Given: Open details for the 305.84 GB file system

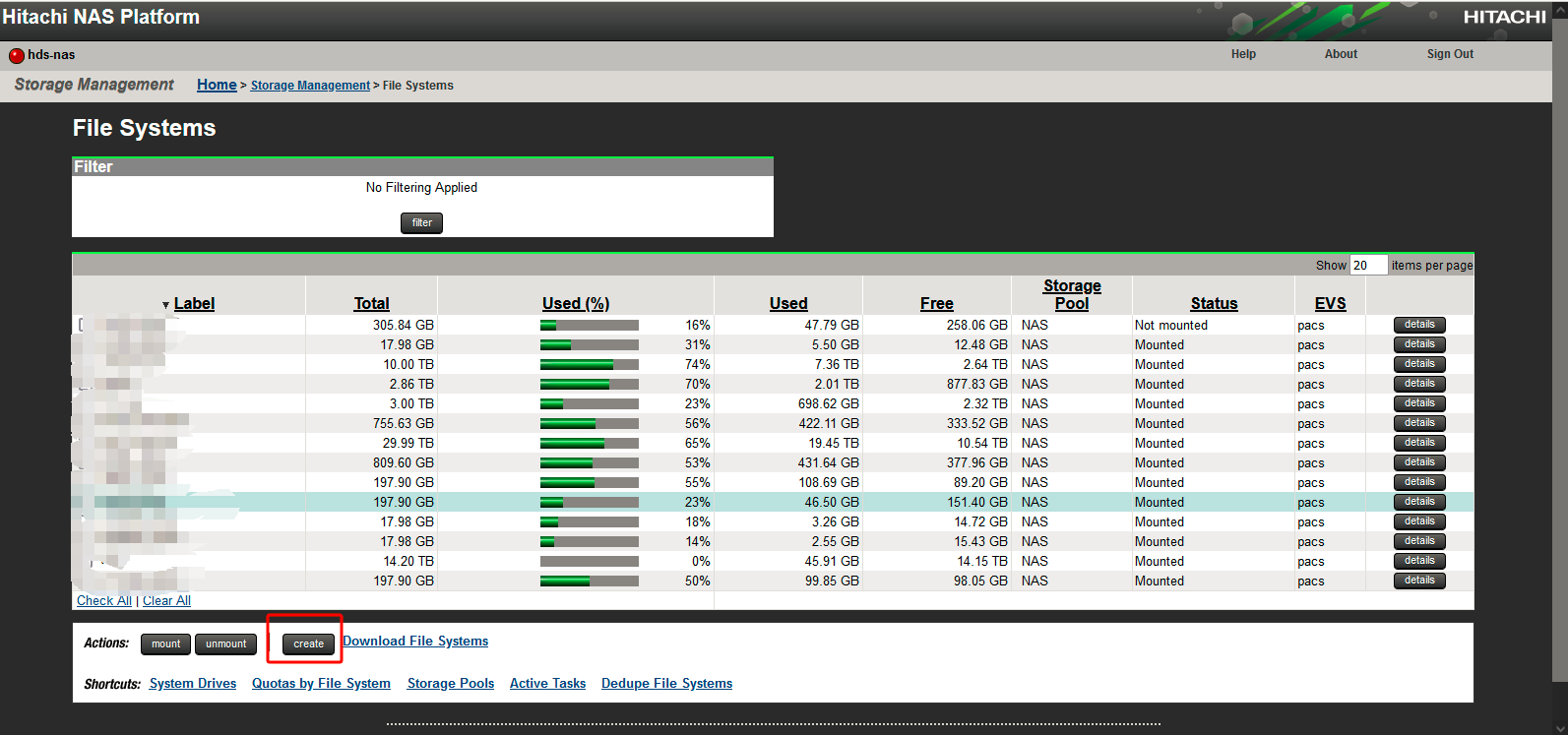Looking at the screenshot, I should point(1419,325).
